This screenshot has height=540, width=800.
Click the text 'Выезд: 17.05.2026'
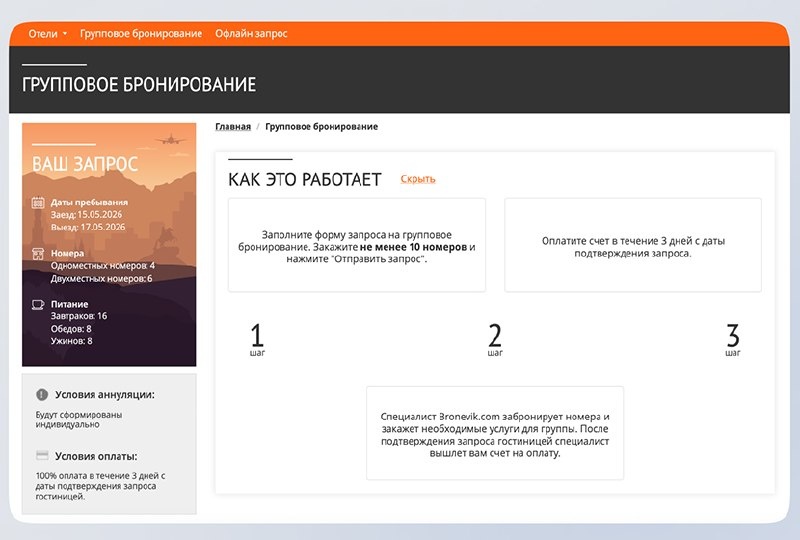[x=88, y=227]
